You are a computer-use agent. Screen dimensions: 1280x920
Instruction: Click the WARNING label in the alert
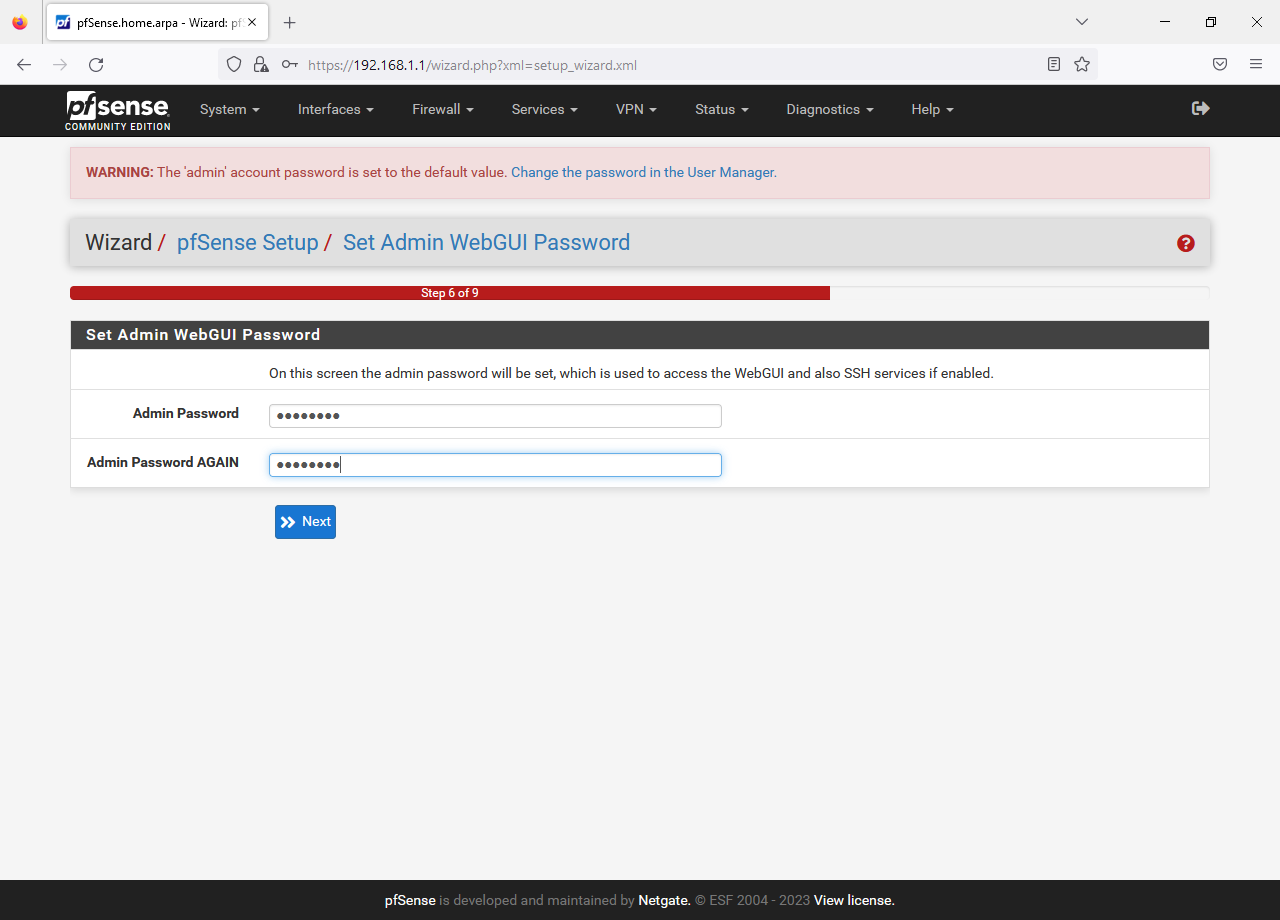coord(120,172)
